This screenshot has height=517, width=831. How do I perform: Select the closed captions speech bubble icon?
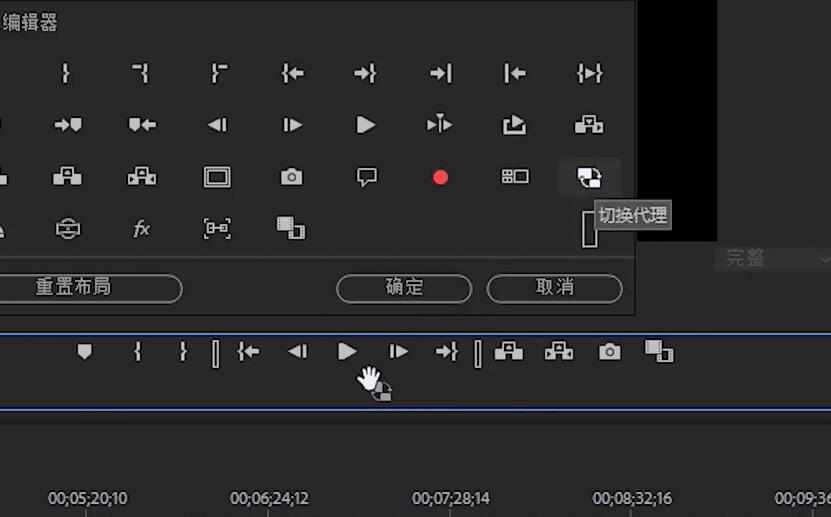(x=367, y=177)
